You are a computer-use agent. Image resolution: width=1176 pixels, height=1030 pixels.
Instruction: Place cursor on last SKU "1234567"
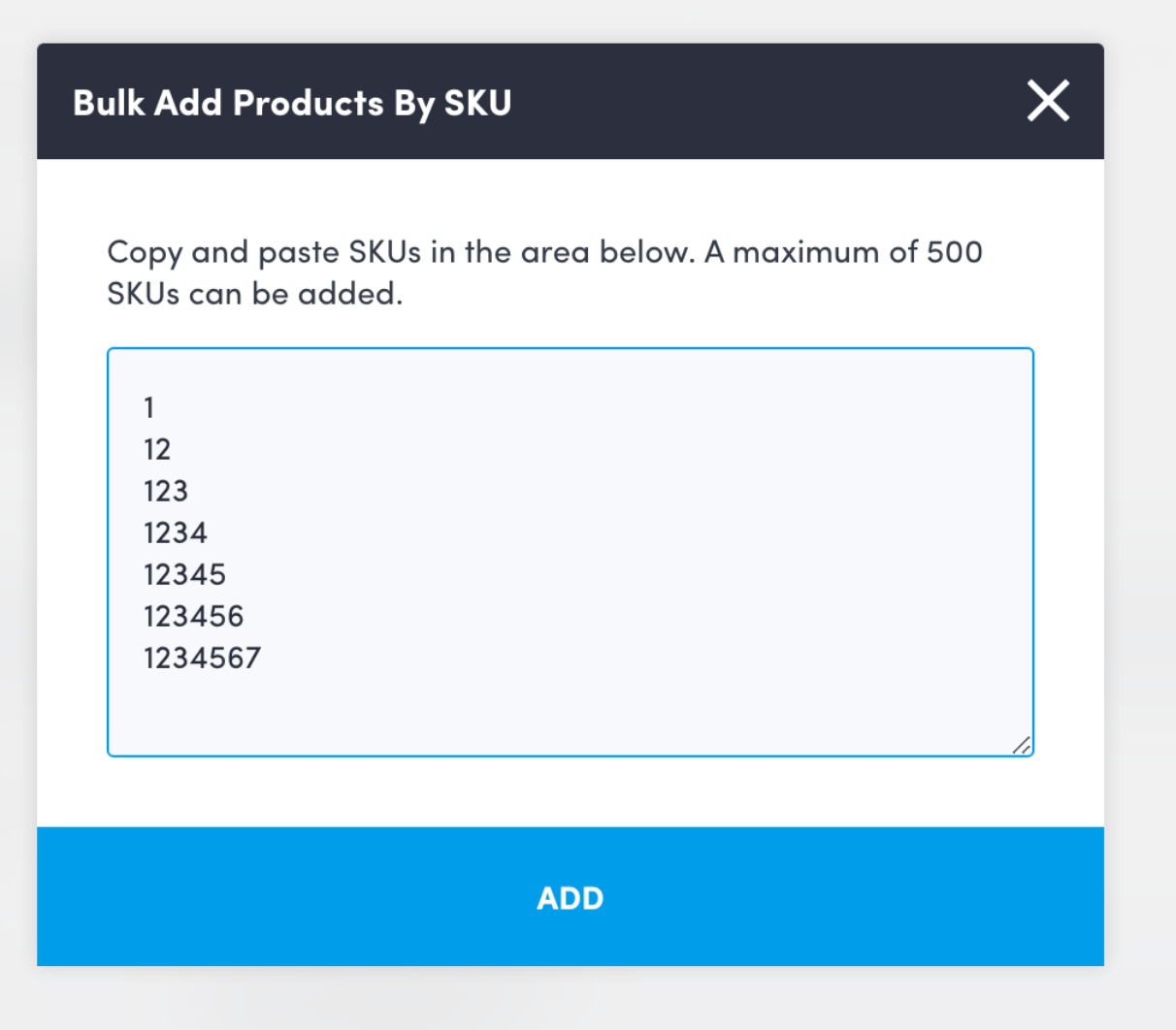coord(203,658)
